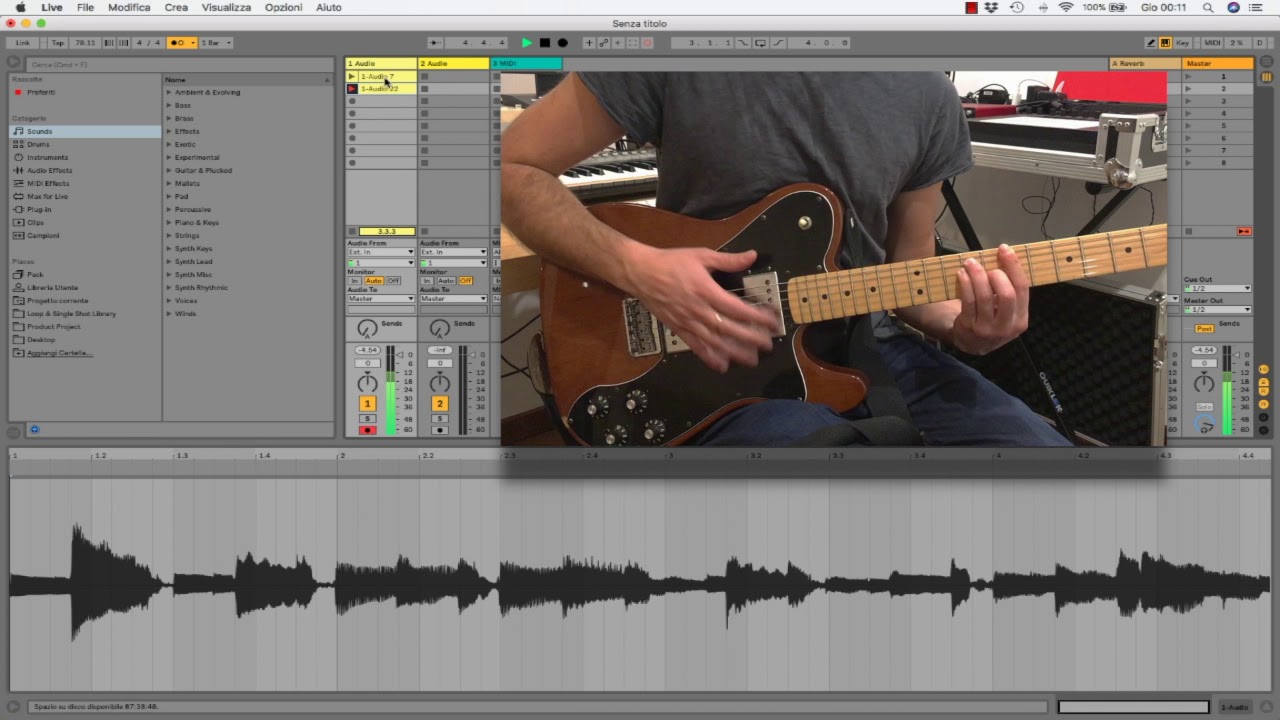Start playback with the green Play button
The width and height of the screenshot is (1280, 720).
click(x=527, y=43)
